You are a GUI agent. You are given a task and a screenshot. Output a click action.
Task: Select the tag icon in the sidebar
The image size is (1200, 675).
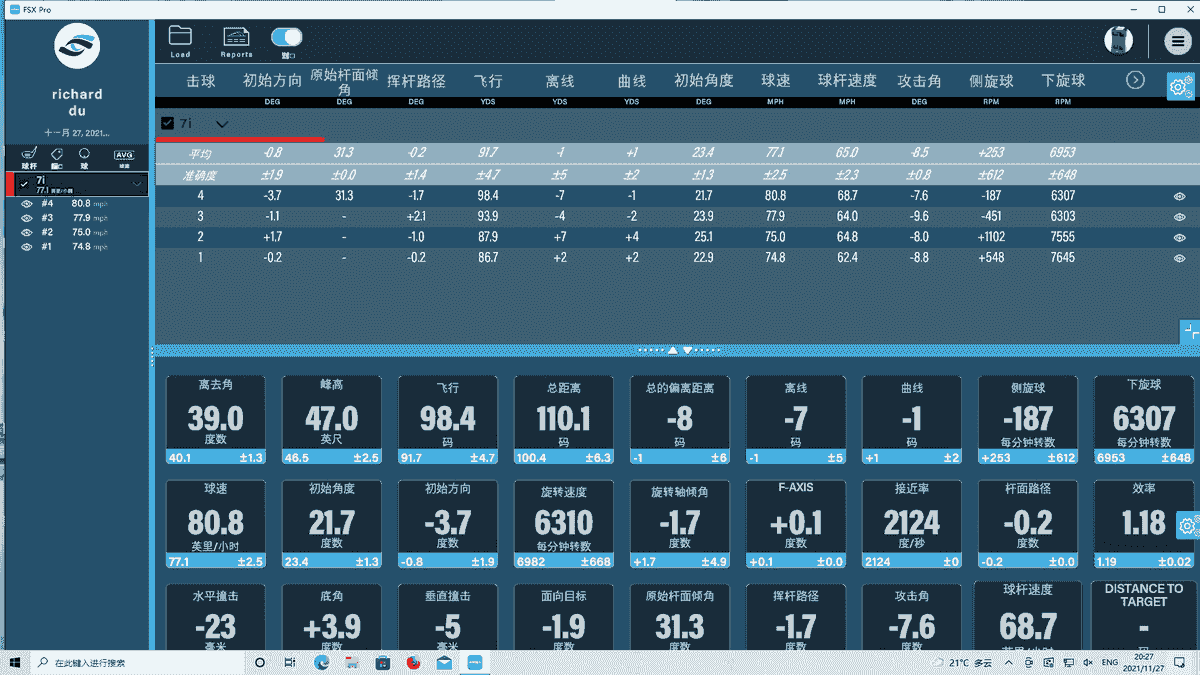[x=57, y=157]
